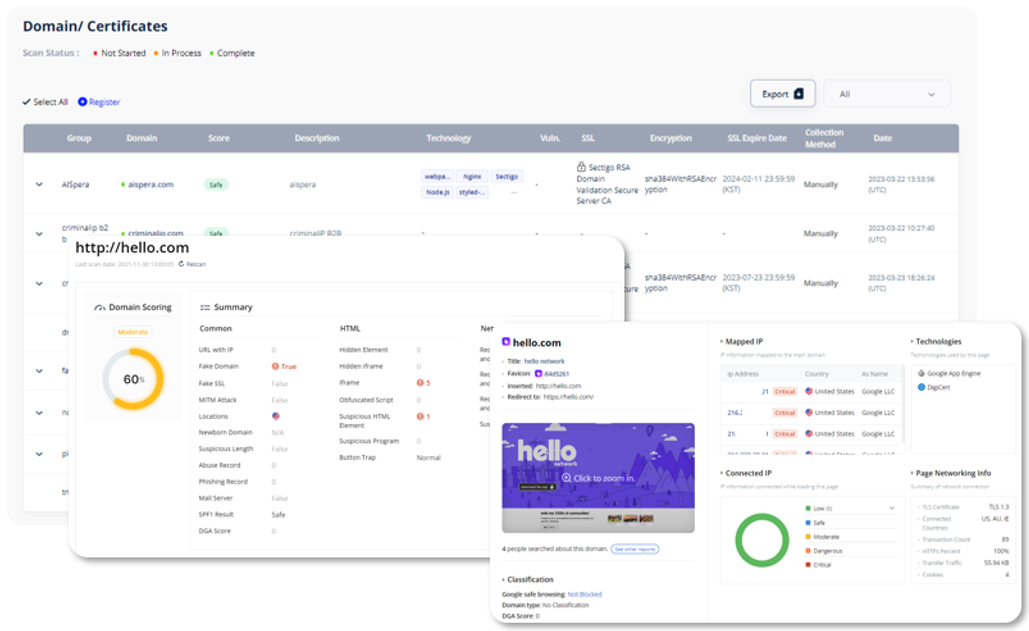
Task: Show more technologies via ellipsis in AISpera row
Action: point(514,193)
